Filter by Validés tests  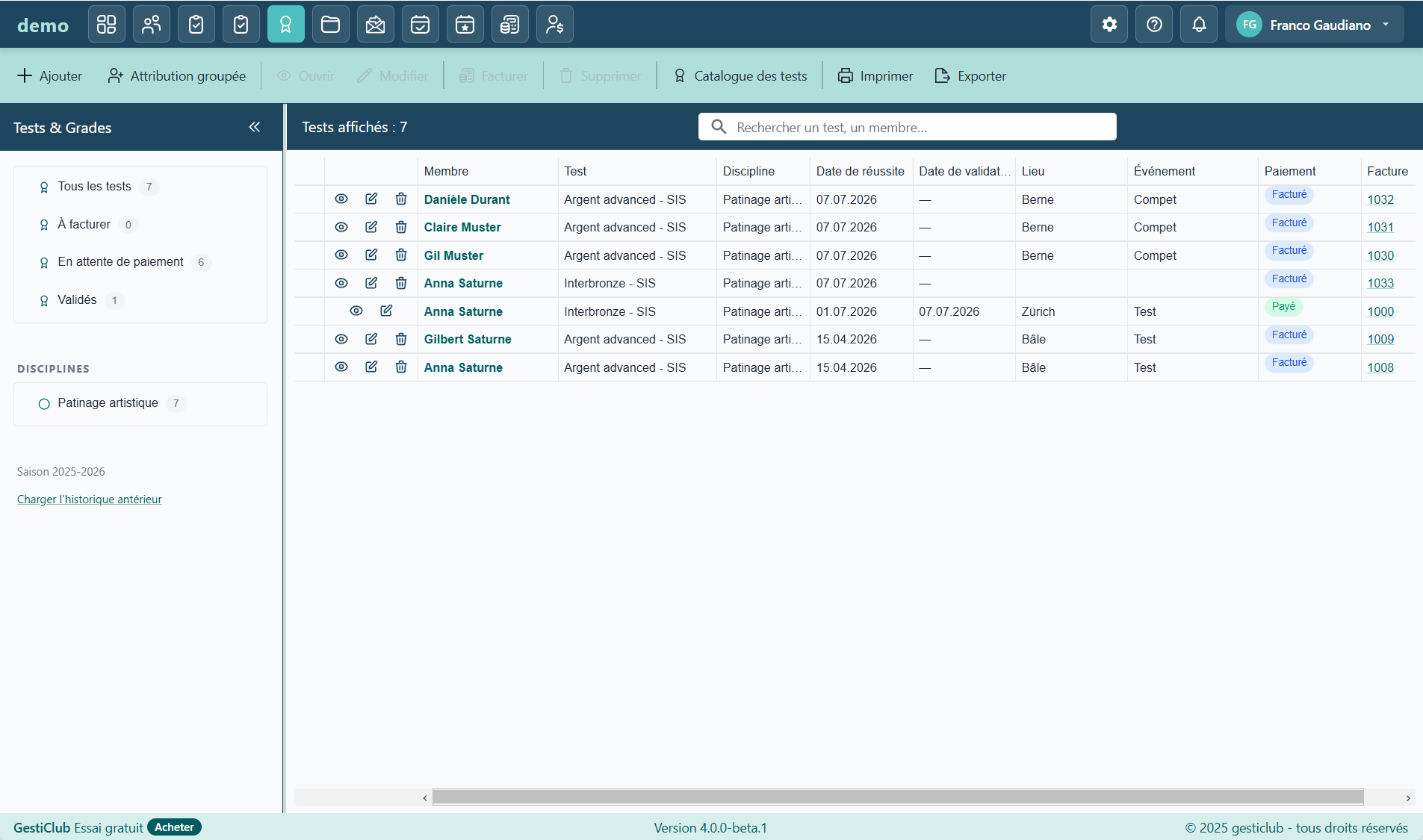(140, 299)
